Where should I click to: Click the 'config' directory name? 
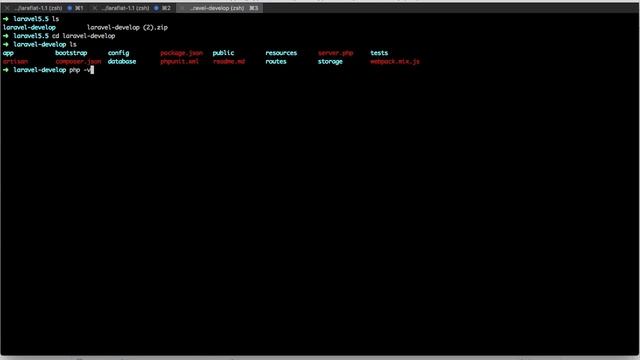click(118, 53)
